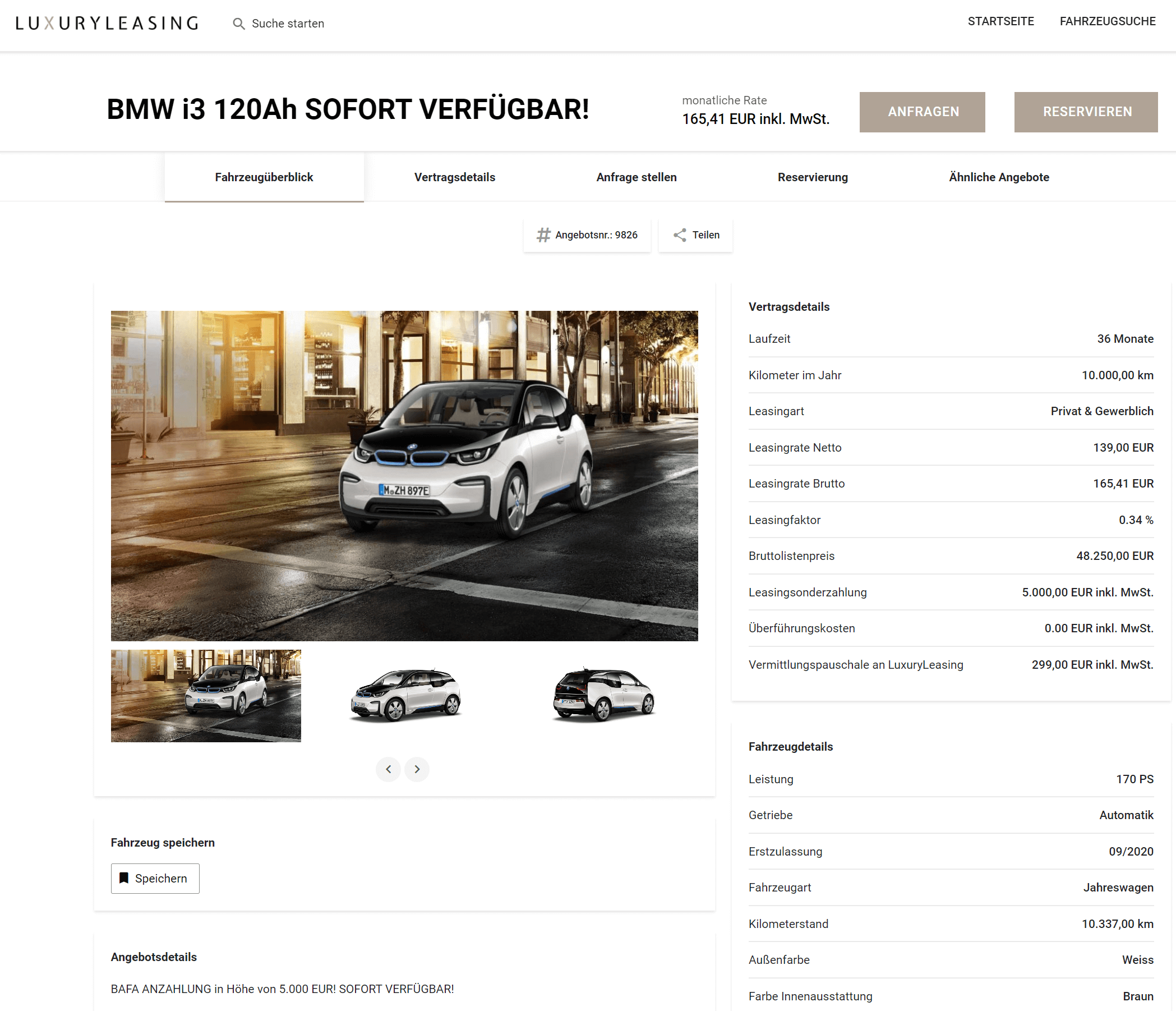View the Ähnliche Angebote tab
Screen dimensions: 1176x1011
click(998, 177)
